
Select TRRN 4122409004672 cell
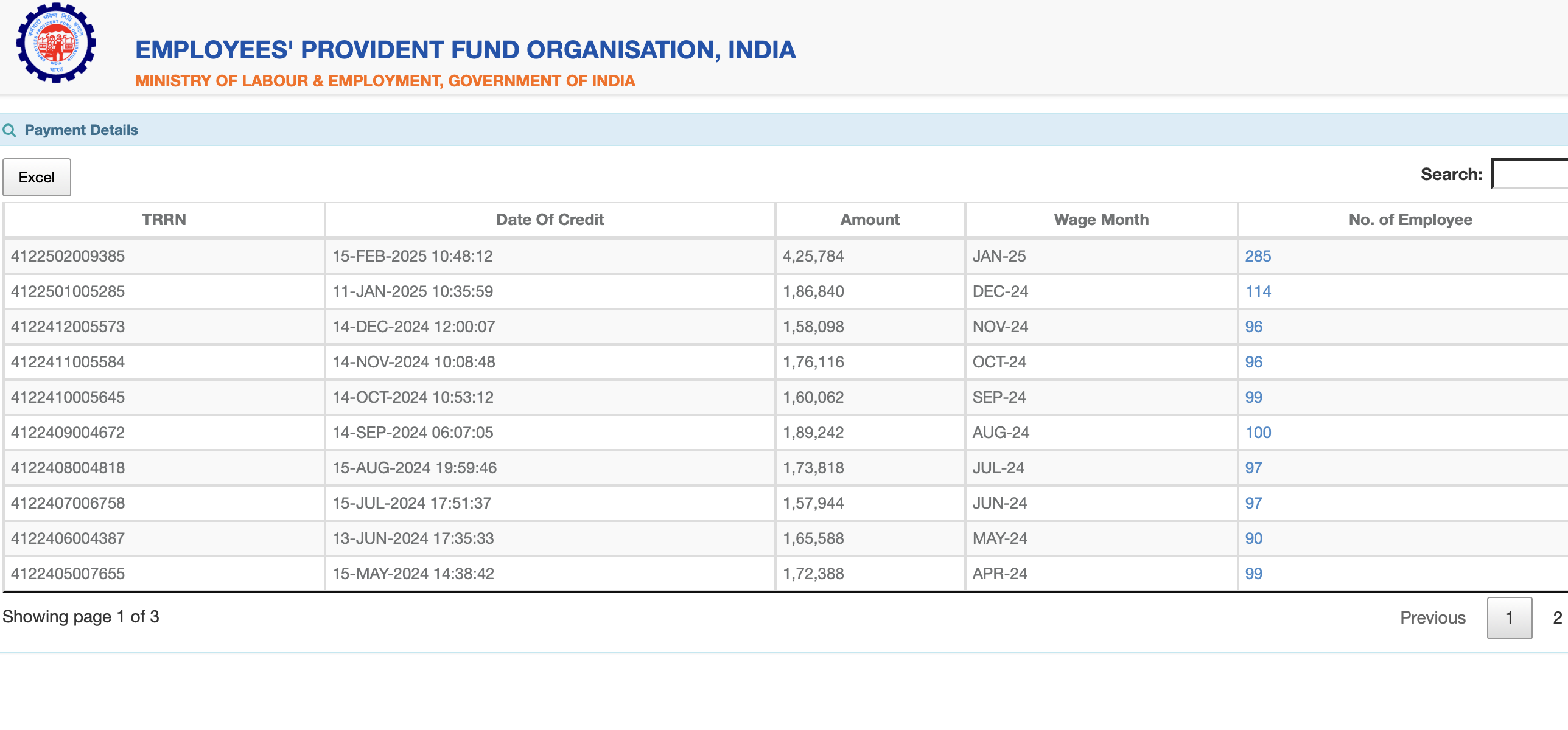(164, 433)
